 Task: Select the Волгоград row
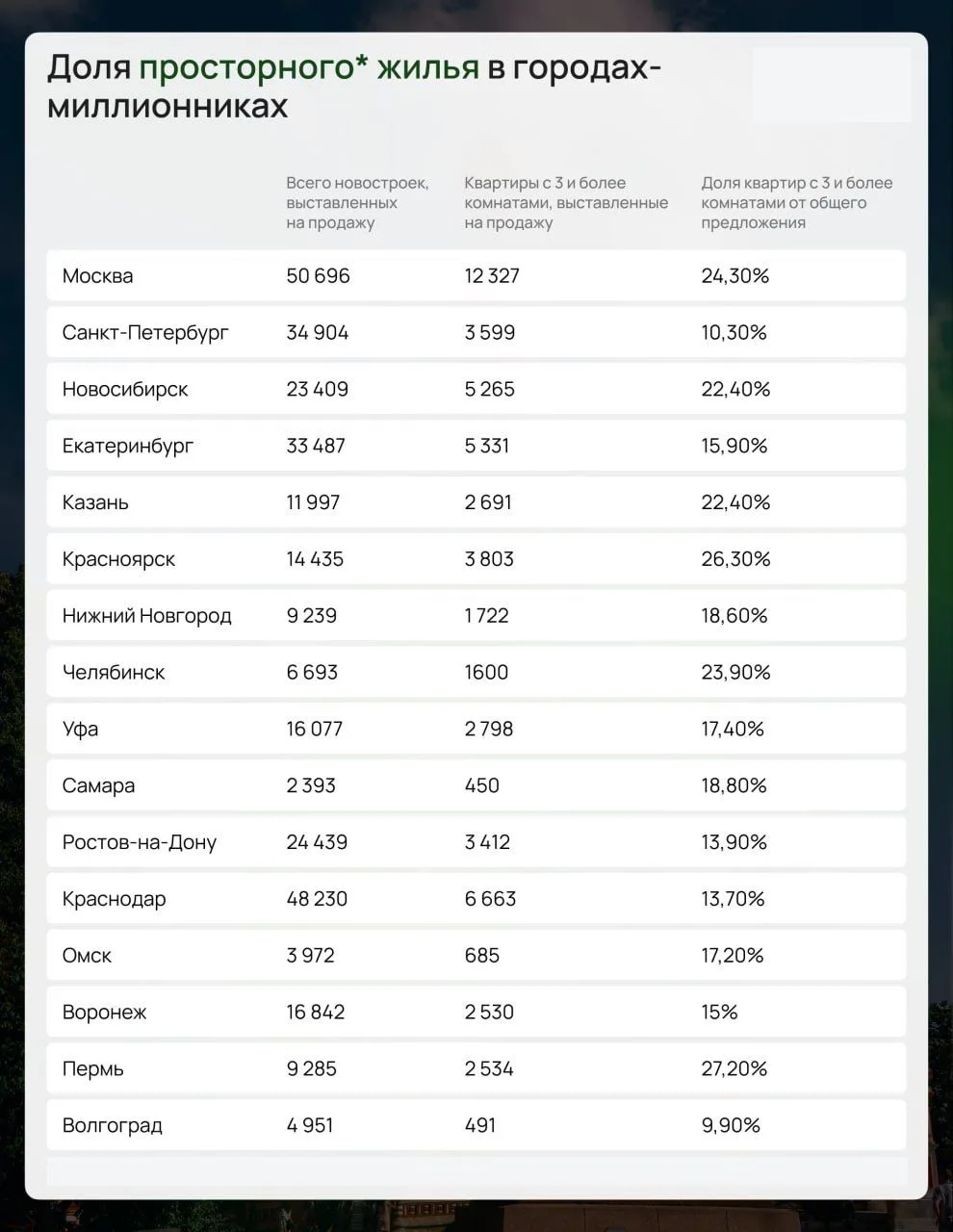476,1125
